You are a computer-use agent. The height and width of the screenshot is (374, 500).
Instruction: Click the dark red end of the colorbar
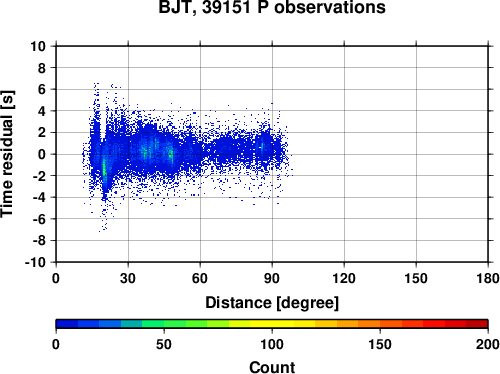477,324
